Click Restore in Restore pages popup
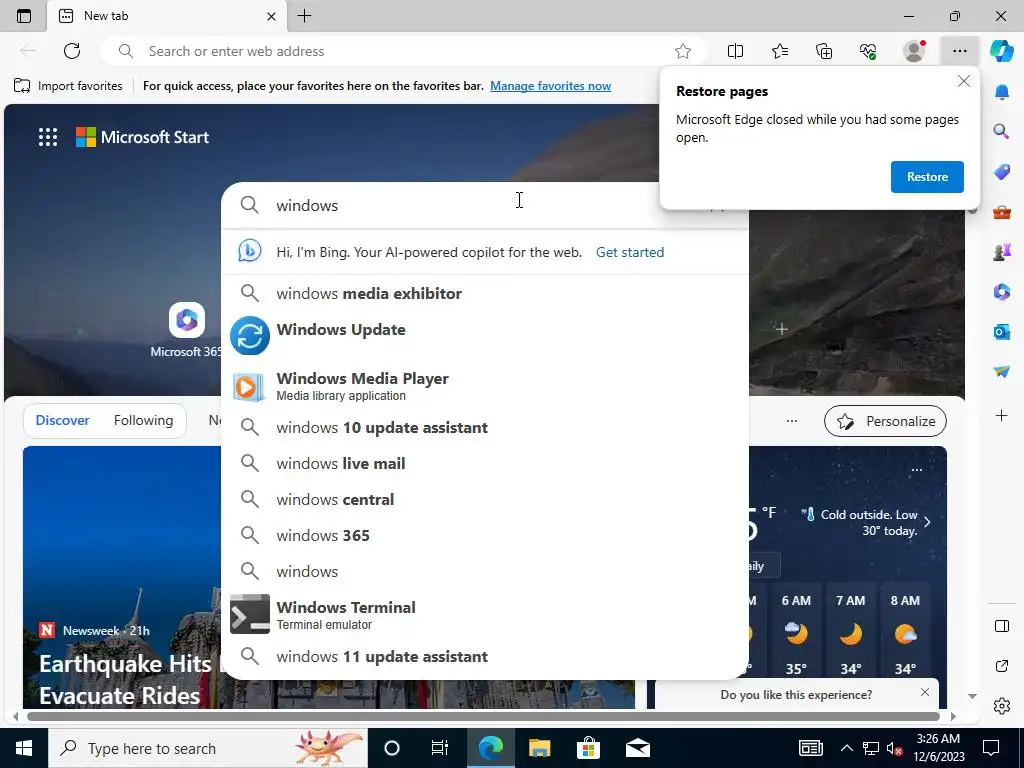 [x=927, y=177]
